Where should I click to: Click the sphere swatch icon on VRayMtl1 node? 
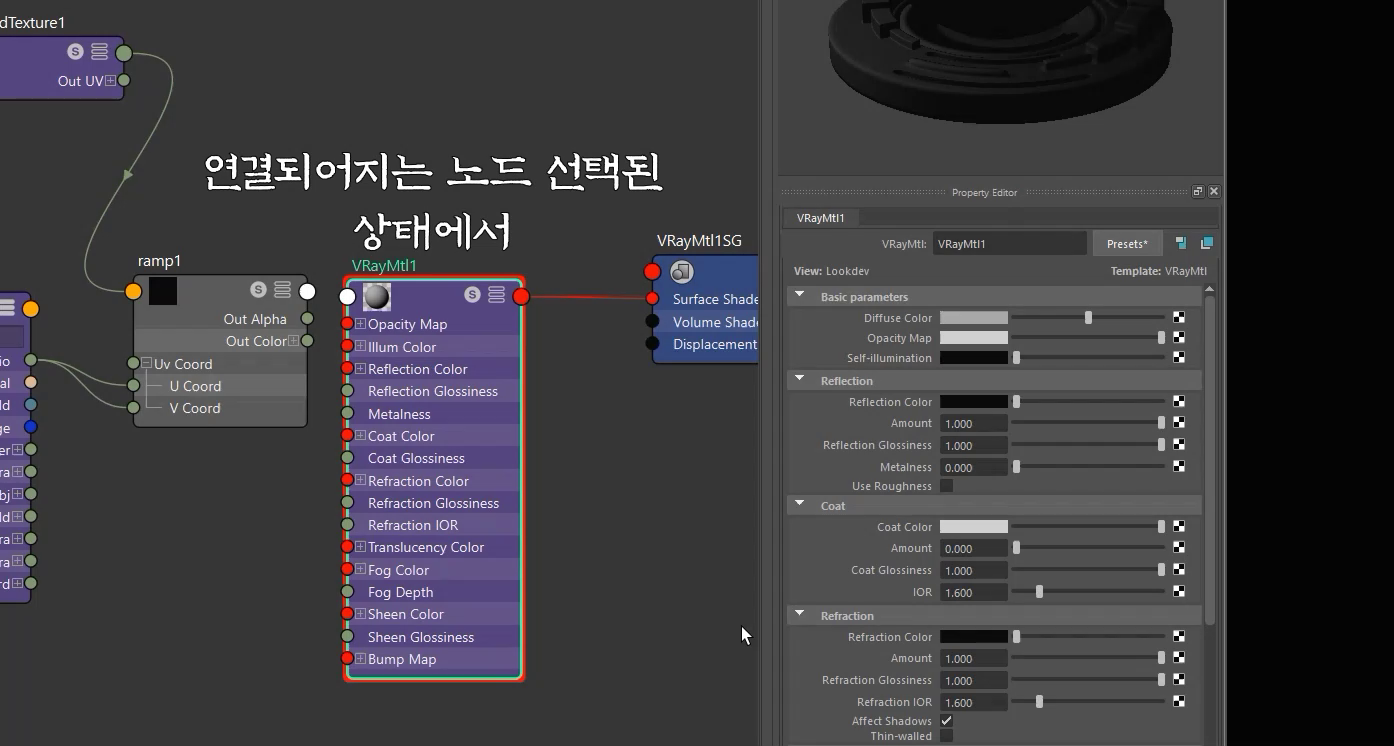(x=377, y=296)
